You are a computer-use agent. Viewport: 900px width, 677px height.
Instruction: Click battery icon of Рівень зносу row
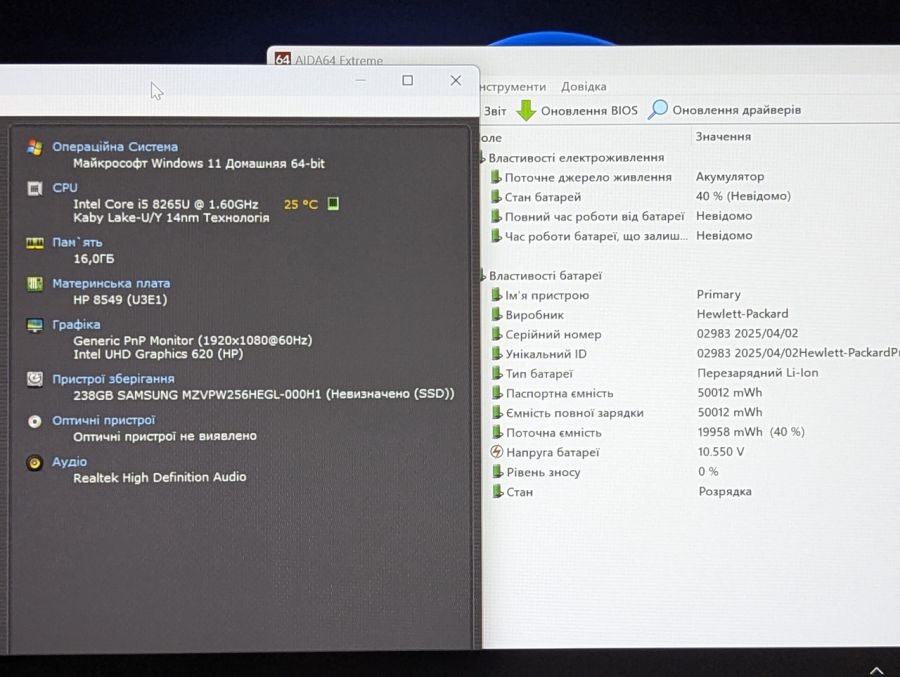click(498, 472)
